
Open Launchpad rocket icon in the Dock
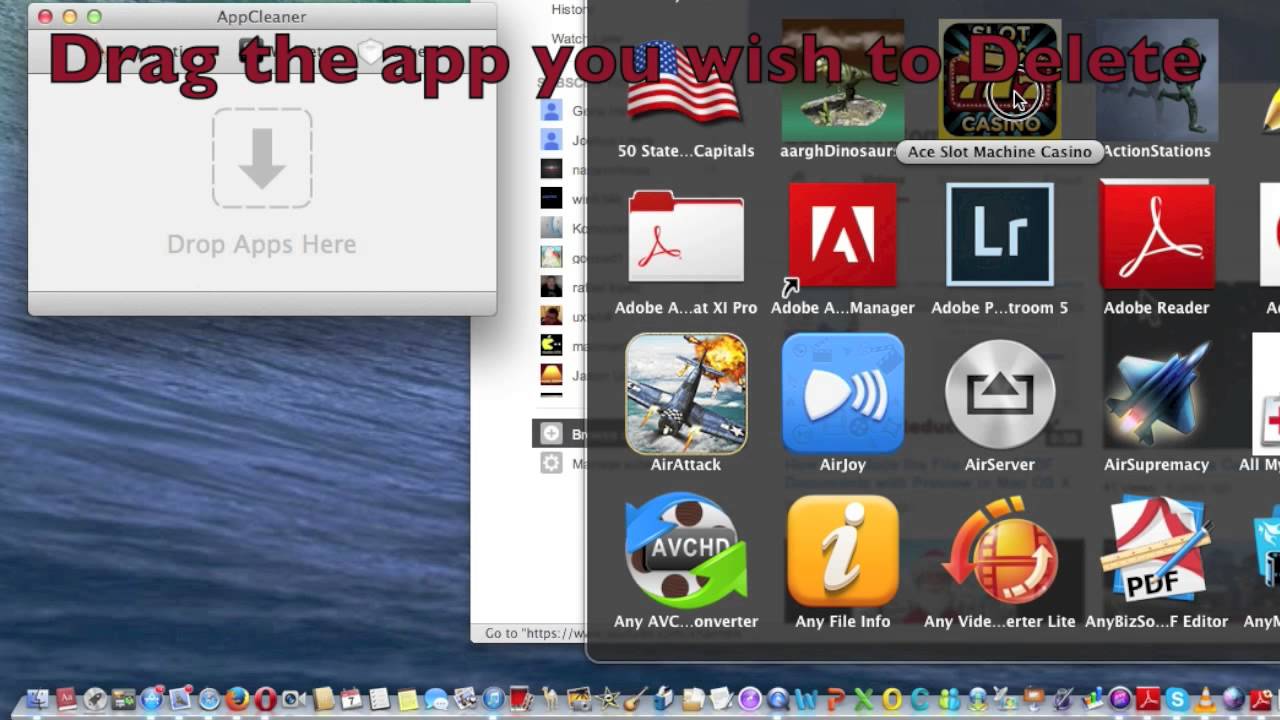click(95, 699)
